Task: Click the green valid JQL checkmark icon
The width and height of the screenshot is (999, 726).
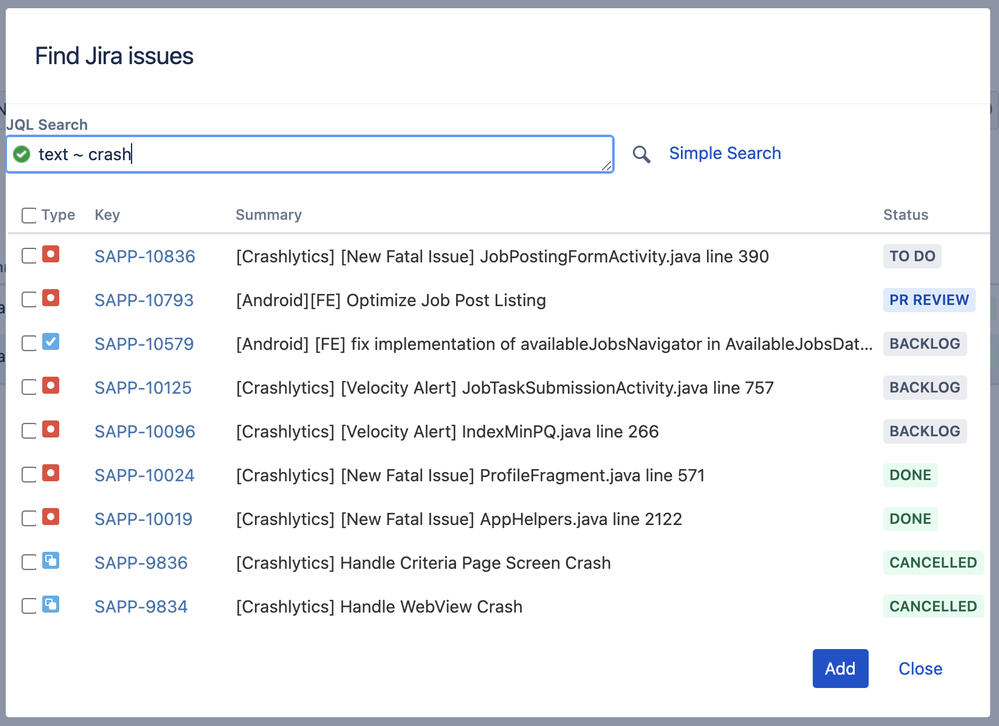Action: [22, 154]
